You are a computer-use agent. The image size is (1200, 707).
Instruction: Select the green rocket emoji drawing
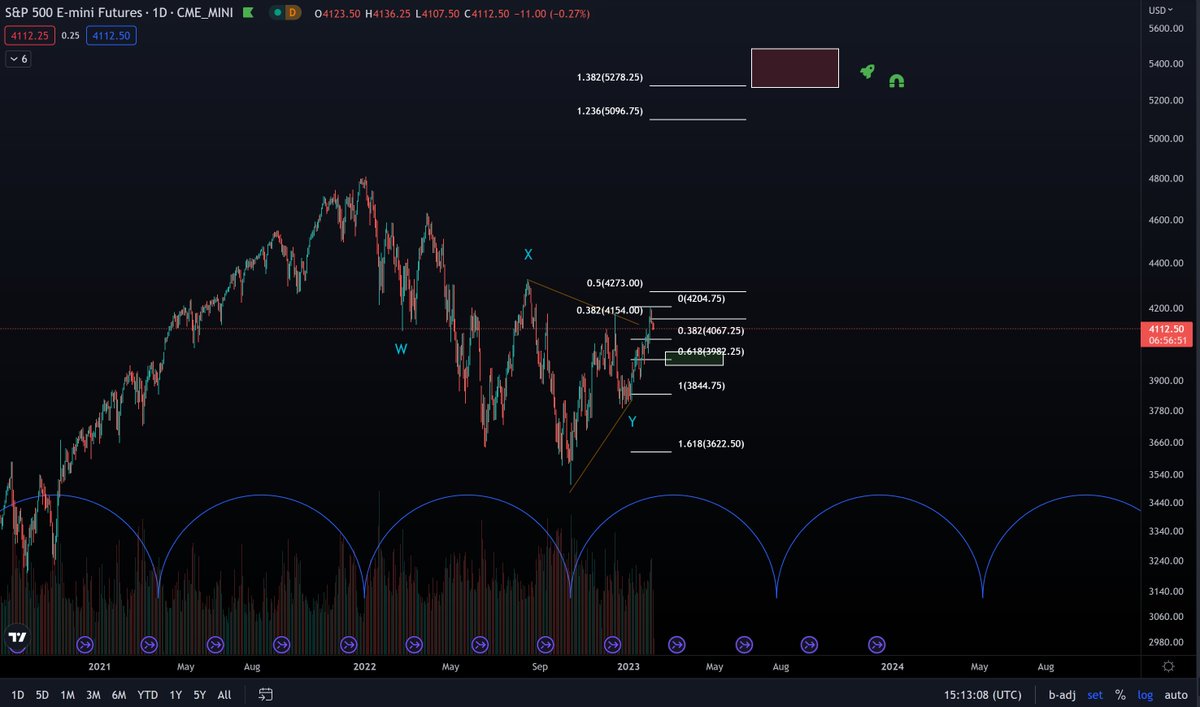867,72
